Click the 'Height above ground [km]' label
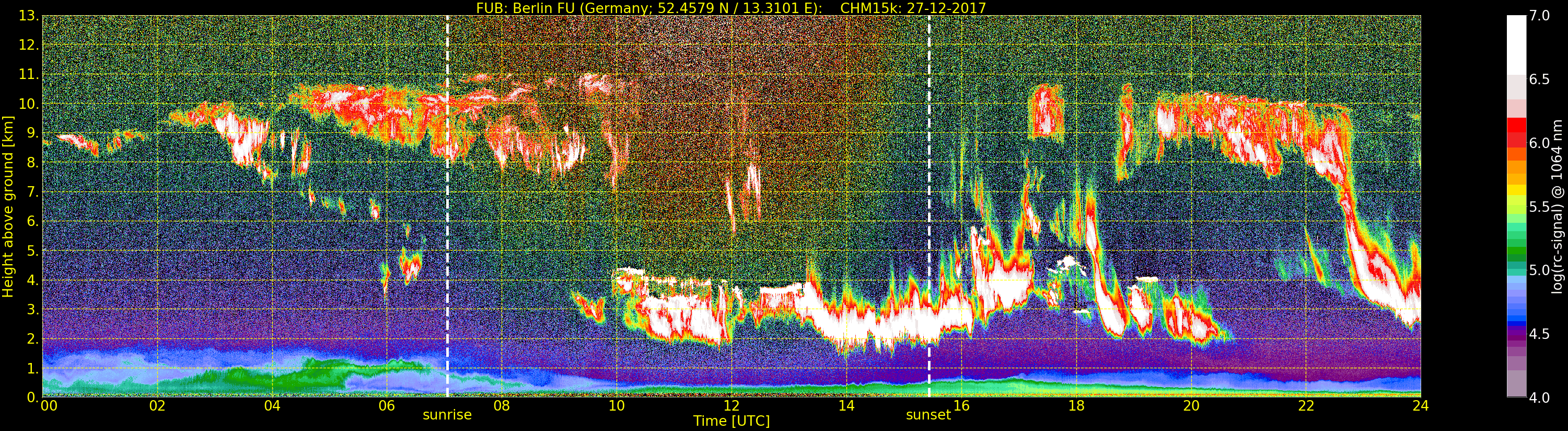The image size is (1568, 431). click(x=8, y=206)
